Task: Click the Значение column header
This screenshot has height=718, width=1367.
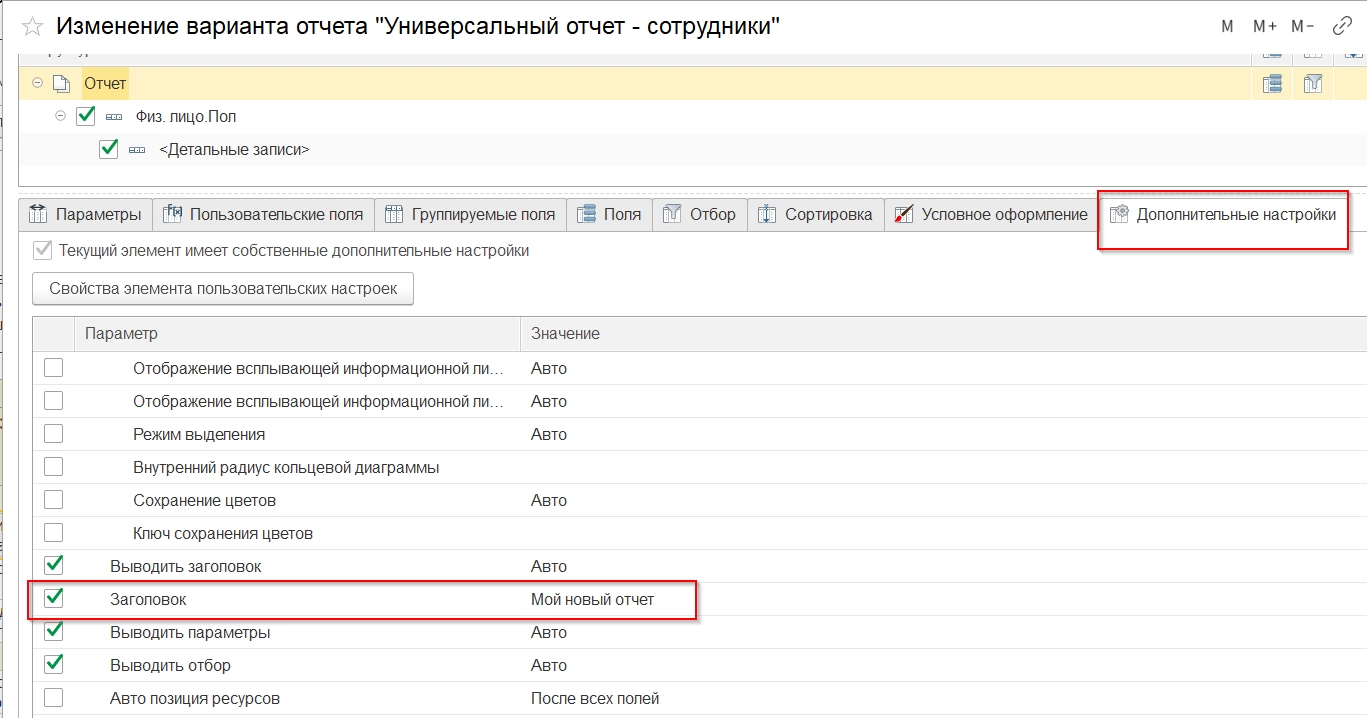Action: pyautogui.click(x=943, y=333)
